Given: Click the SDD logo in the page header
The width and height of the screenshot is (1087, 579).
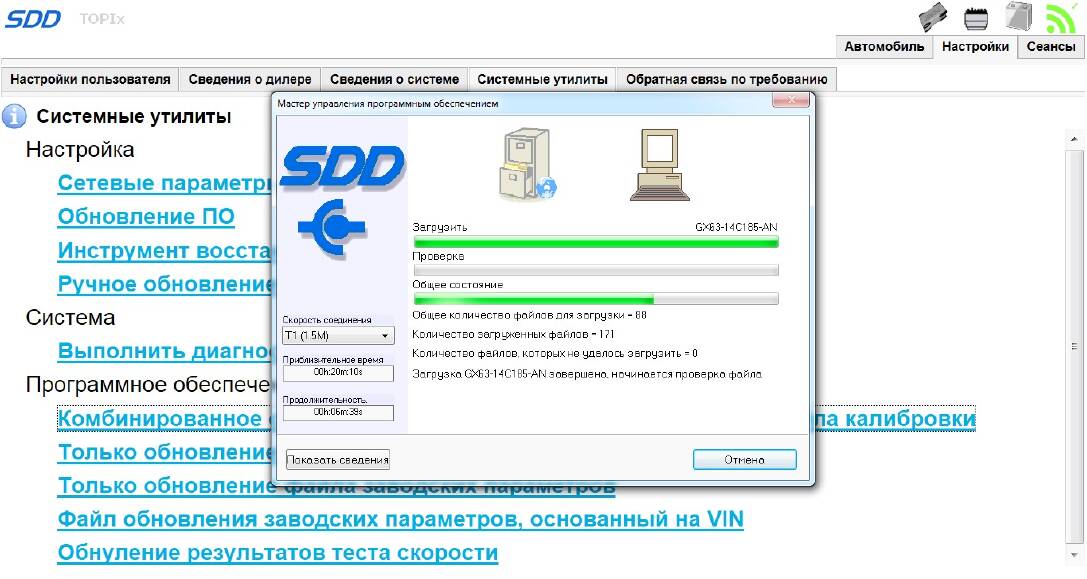Looking at the screenshot, I should tap(33, 19).
